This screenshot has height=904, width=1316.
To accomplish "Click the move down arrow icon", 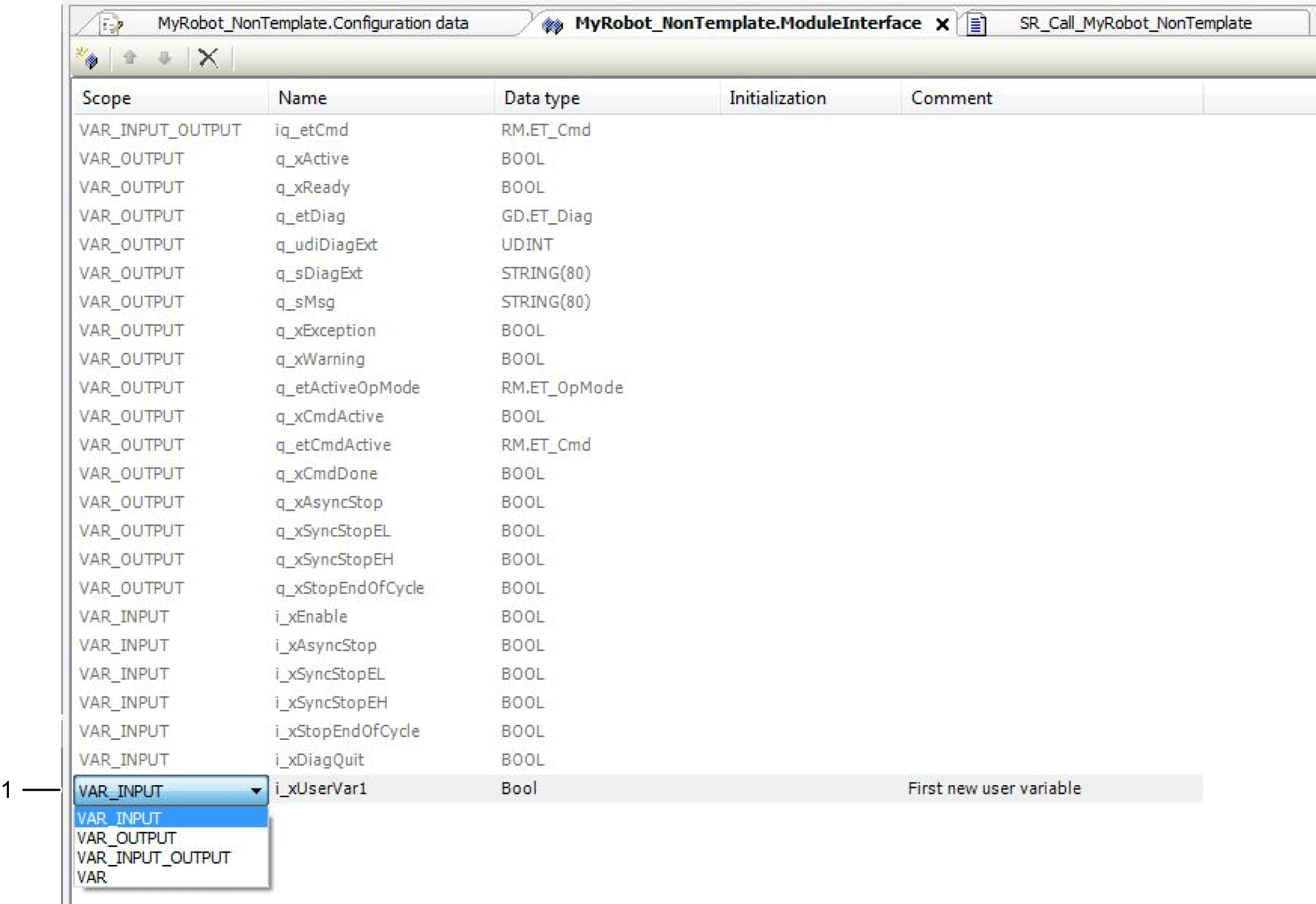I will point(164,58).
